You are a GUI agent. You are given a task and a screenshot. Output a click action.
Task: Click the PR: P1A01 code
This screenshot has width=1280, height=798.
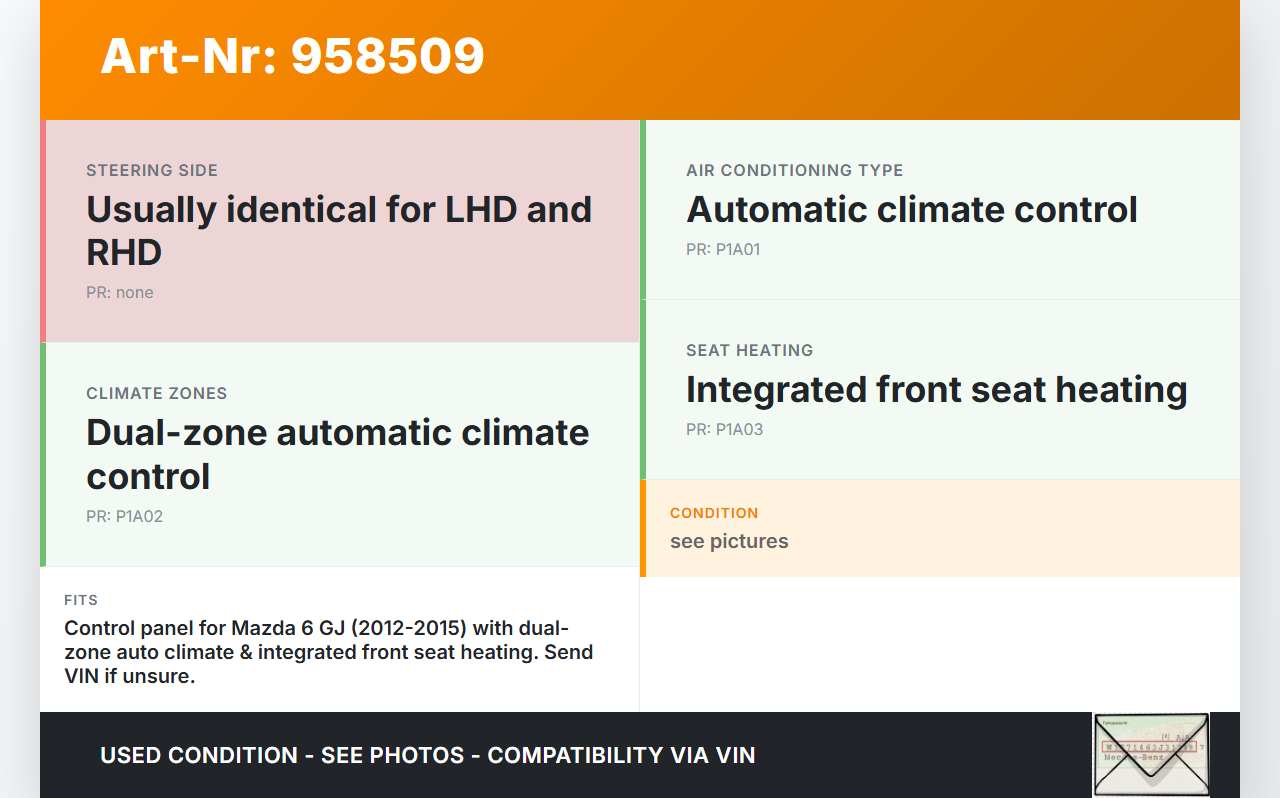[723, 249]
